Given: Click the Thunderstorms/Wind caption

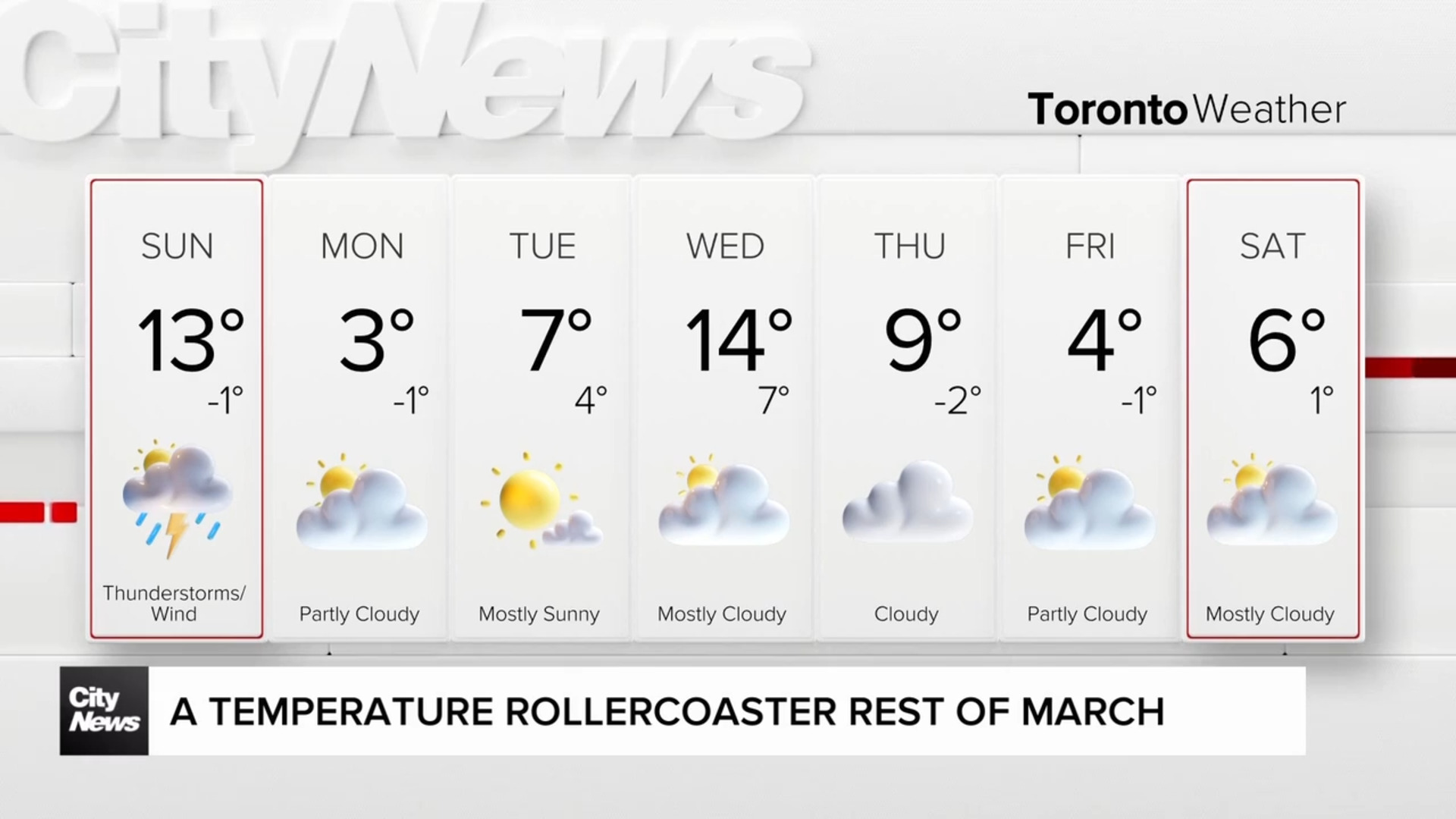Looking at the screenshot, I should pyautogui.click(x=174, y=604).
